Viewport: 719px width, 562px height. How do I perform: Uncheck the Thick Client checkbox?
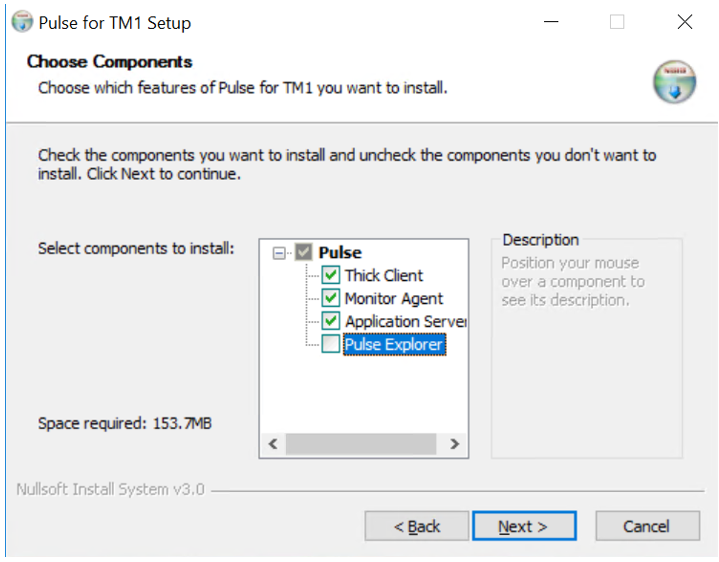point(331,275)
